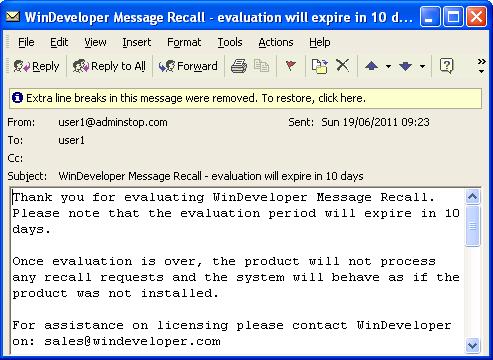The width and height of the screenshot is (493, 360).
Task: Open the Format menu
Action: 184,42
